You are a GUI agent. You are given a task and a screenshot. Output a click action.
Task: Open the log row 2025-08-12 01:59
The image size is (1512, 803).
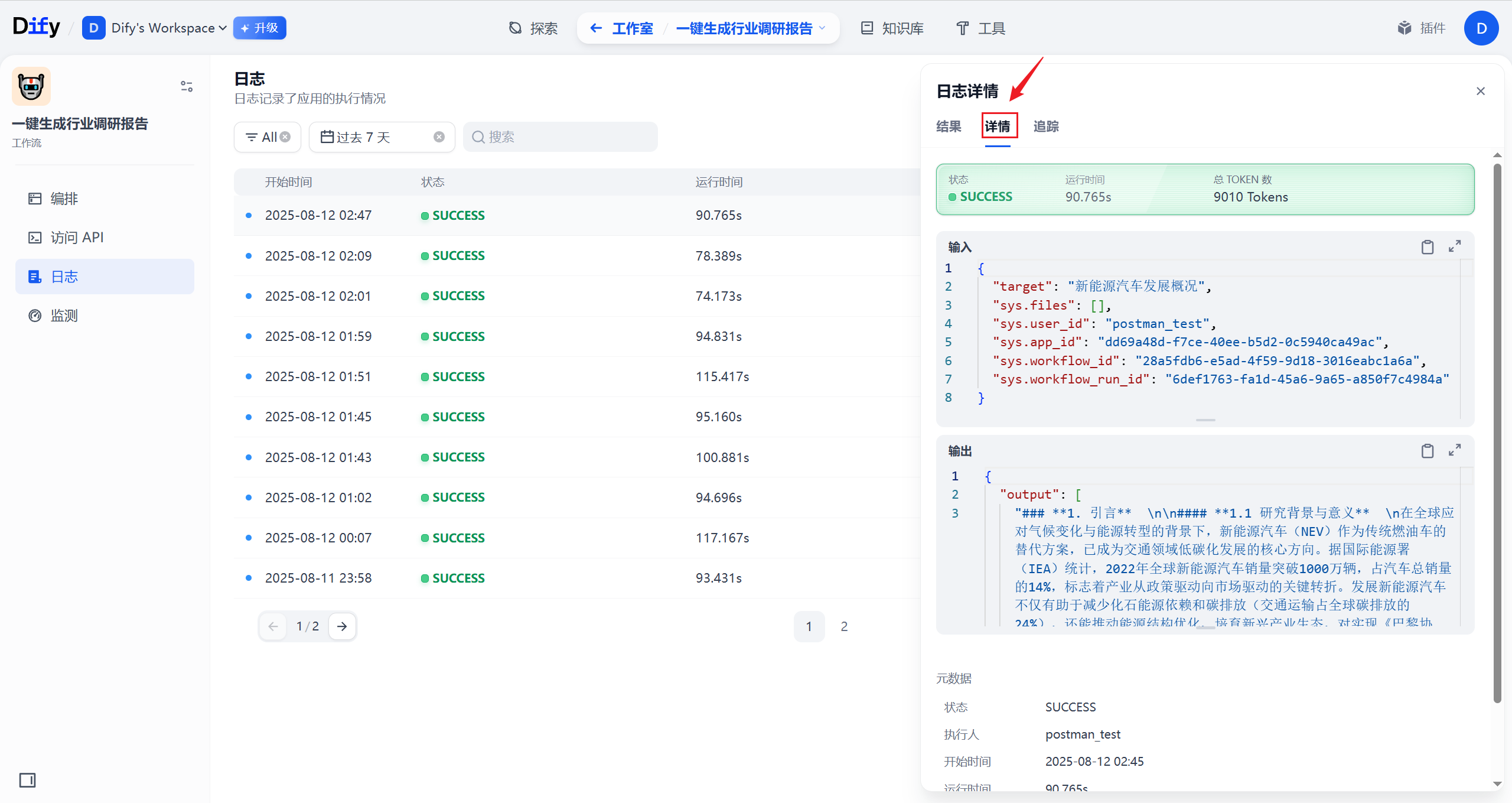(576, 336)
